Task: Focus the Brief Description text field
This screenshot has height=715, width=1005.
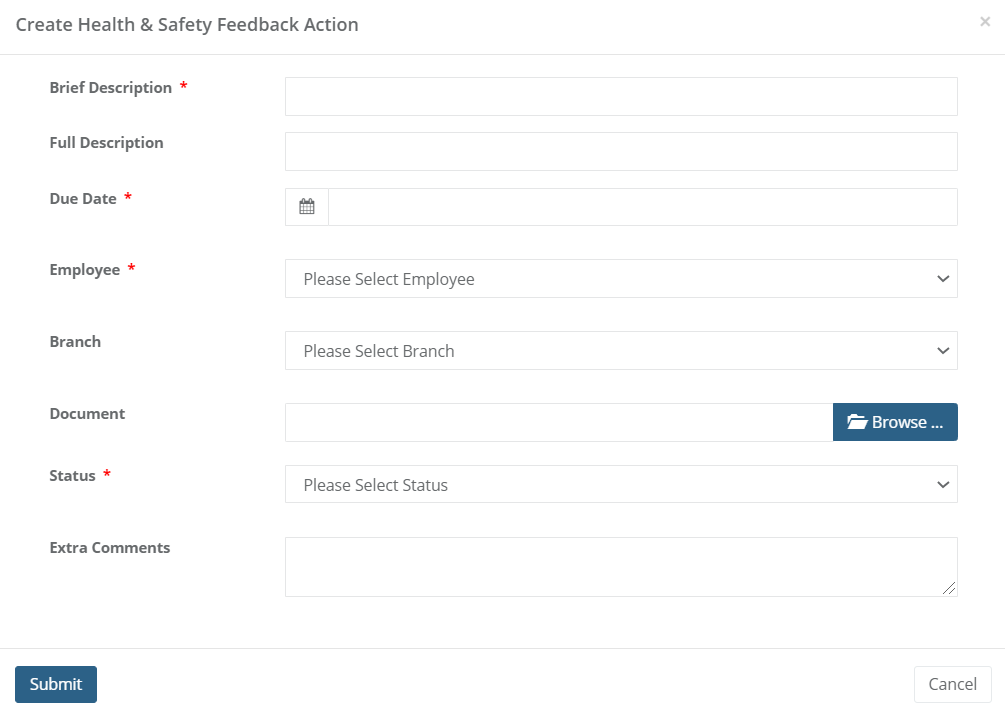Action: [x=620, y=97]
